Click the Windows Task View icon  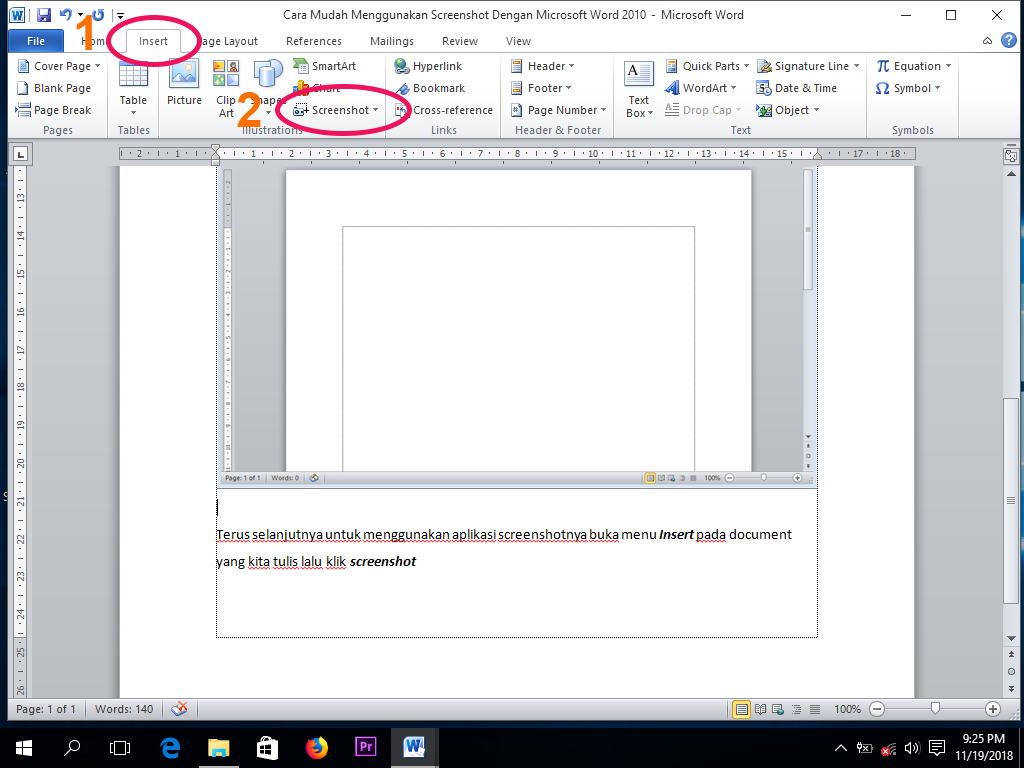tap(120, 748)
